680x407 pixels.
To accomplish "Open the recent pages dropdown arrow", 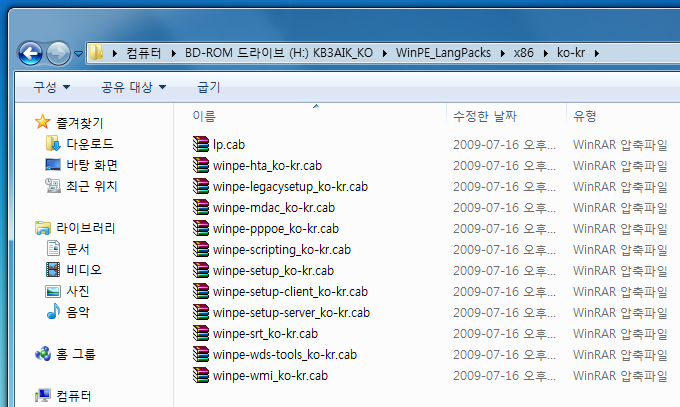I will [x=78, y=54].
